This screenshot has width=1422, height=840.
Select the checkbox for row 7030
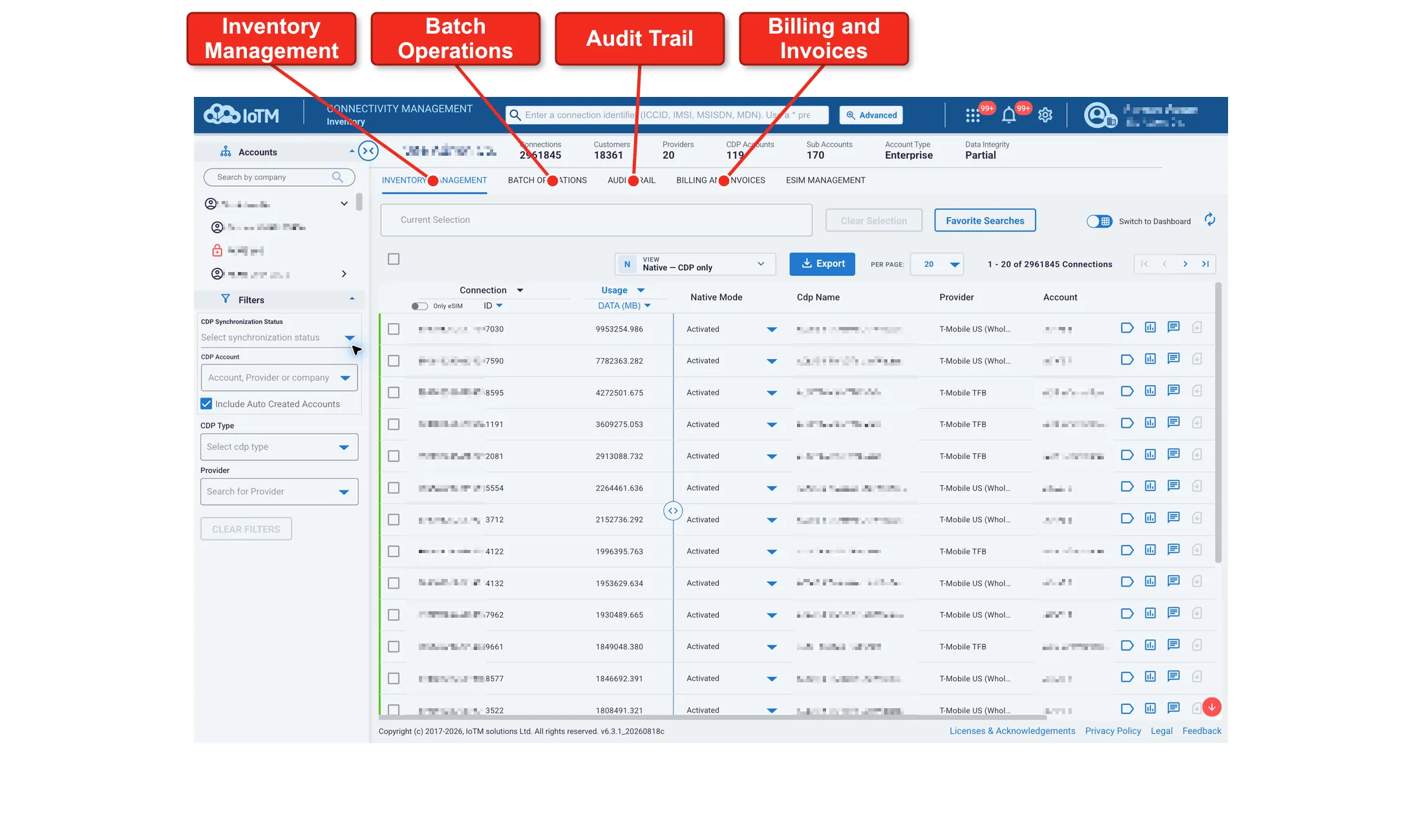point(394,329)
